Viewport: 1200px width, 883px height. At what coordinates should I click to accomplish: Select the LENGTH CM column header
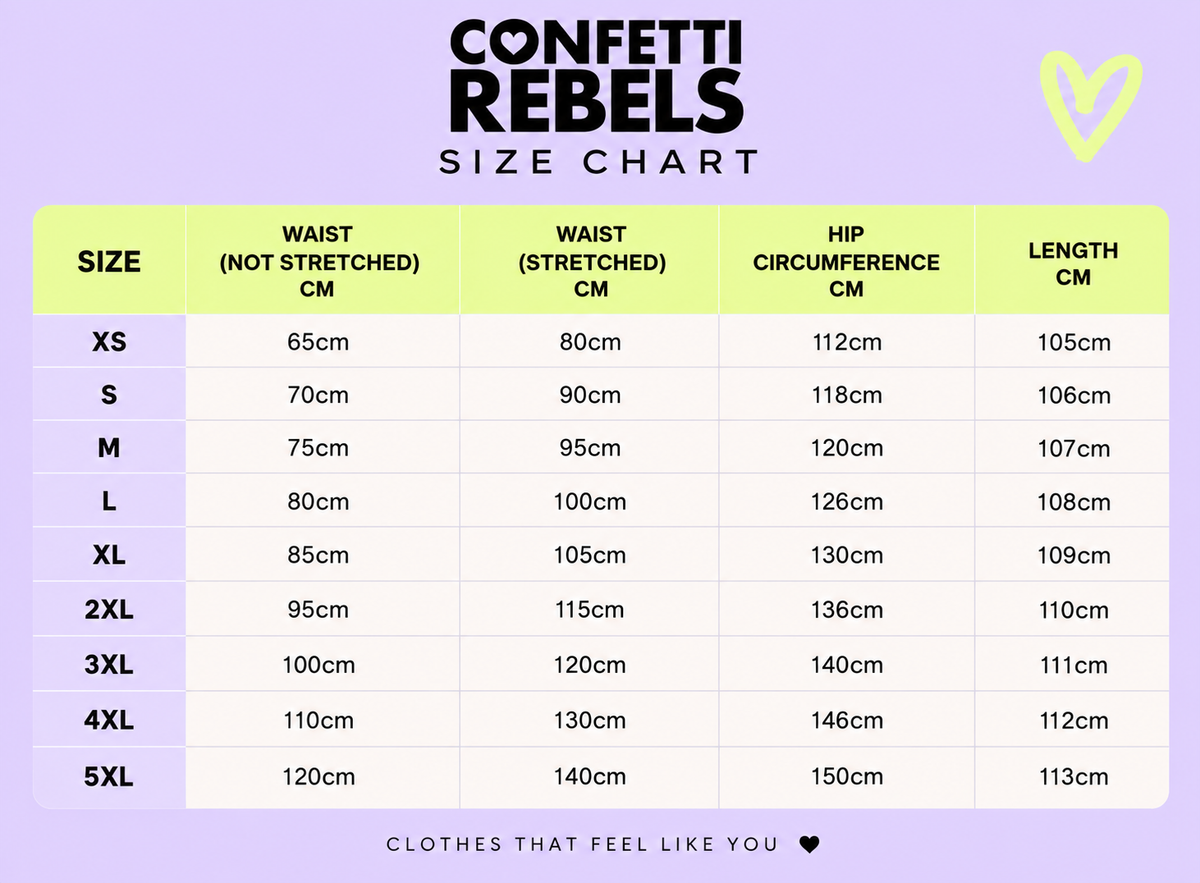tap(1073, 263)
